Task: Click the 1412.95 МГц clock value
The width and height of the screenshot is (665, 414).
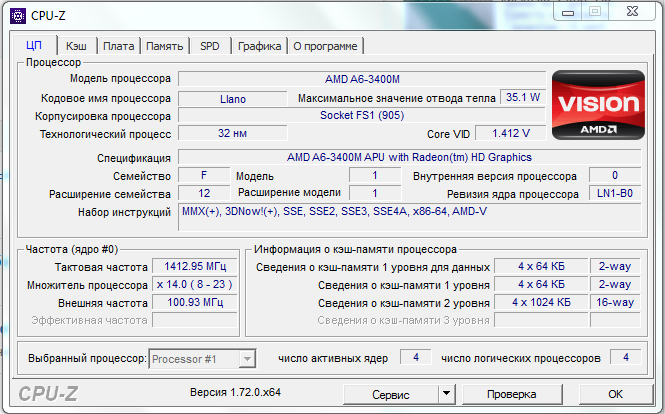Action: (x=195, y=266)
